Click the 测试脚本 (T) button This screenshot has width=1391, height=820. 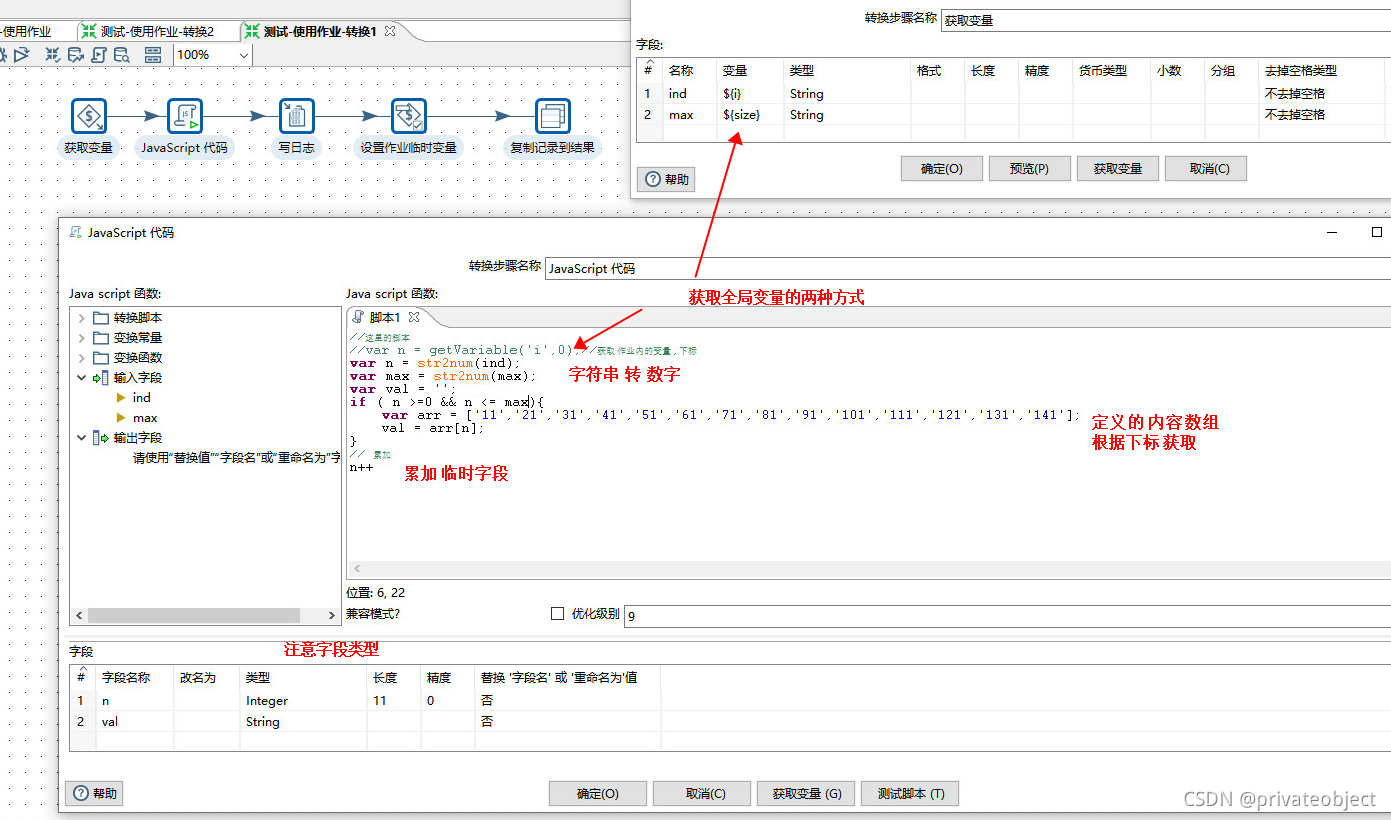[x=910, y=793]
